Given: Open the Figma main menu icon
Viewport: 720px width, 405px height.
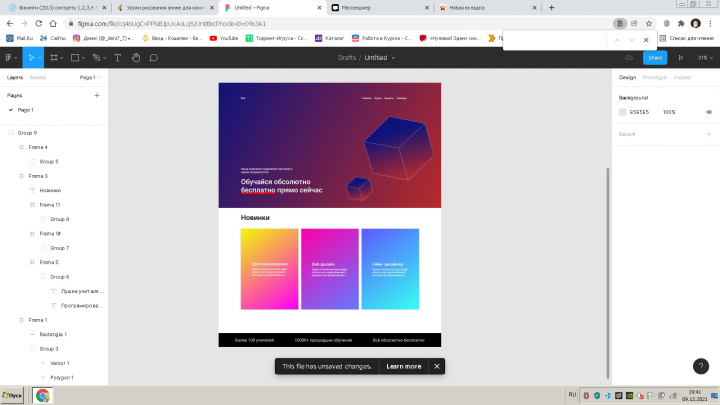Looking at the screenshot, I should pos(8,58).
